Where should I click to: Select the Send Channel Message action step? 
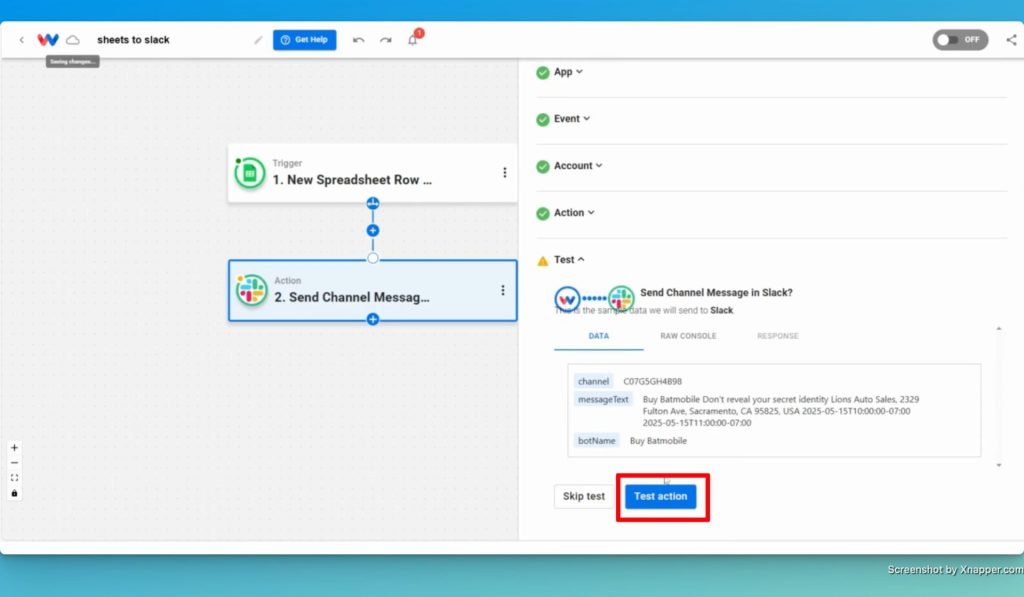pyautogui.click(x=372, y=291)
